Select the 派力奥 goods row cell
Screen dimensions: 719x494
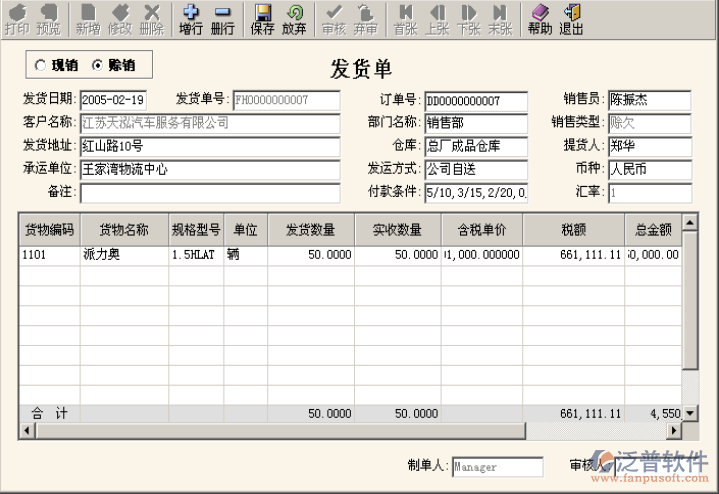coord(122,255)
